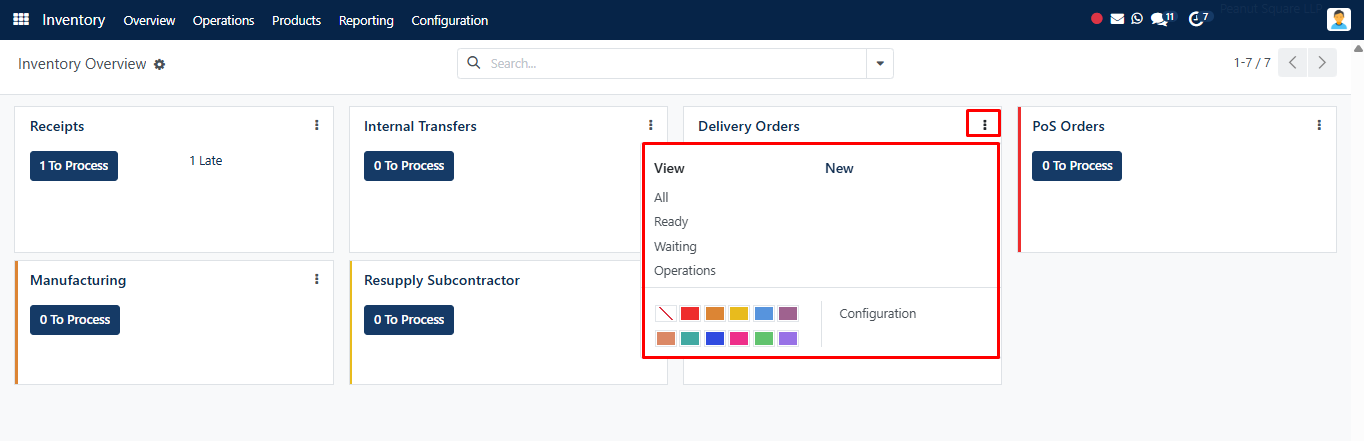The width and height of the screenshot is (1364, 441).
Task: Select Operations in the View list
Action: coord(685,271)
